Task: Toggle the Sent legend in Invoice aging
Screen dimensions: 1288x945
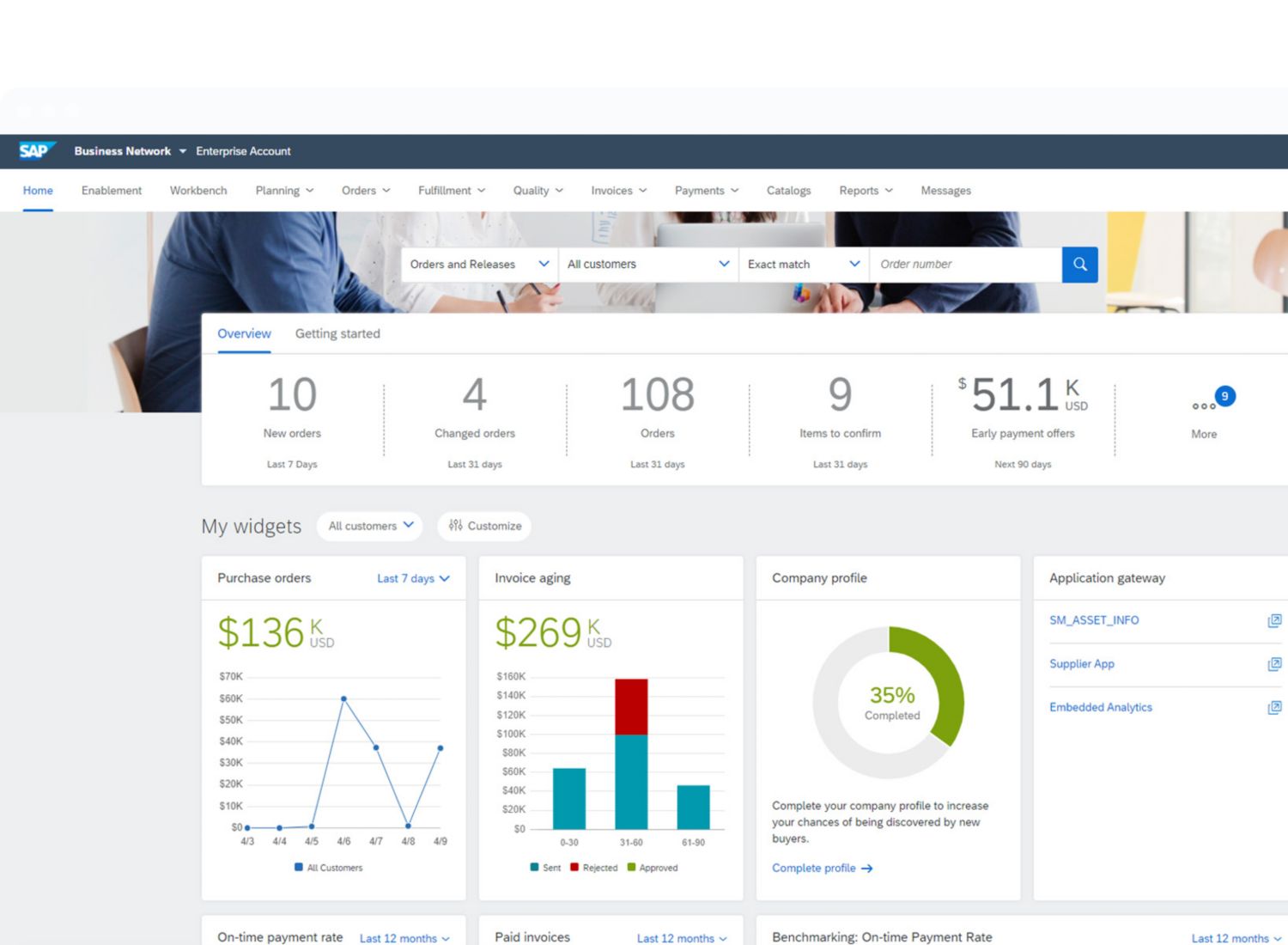Action: (545, 868)
